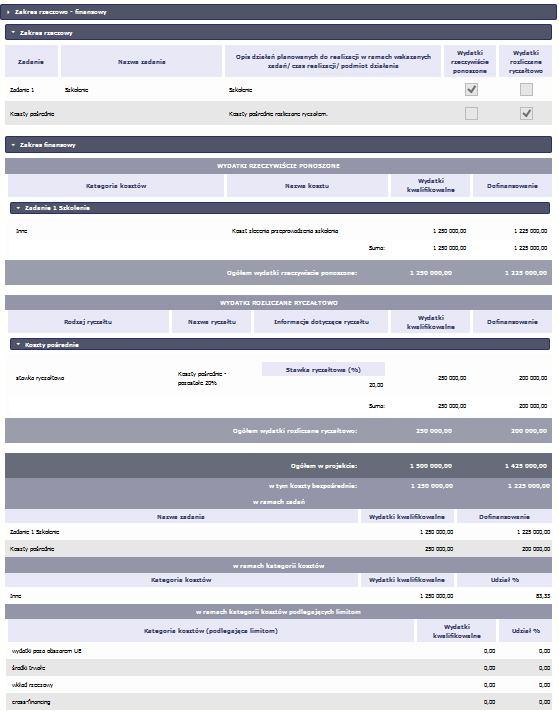Collapse the Koszty pośrednie group
Screen dimensions: 559x711
click(280, 345)
